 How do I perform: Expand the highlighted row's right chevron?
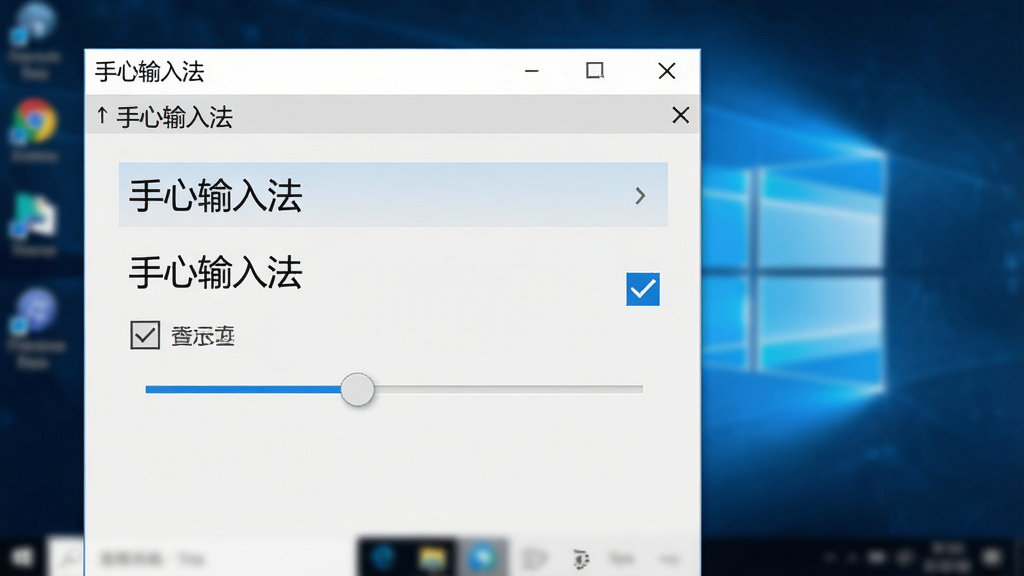[x=640, y=195]
